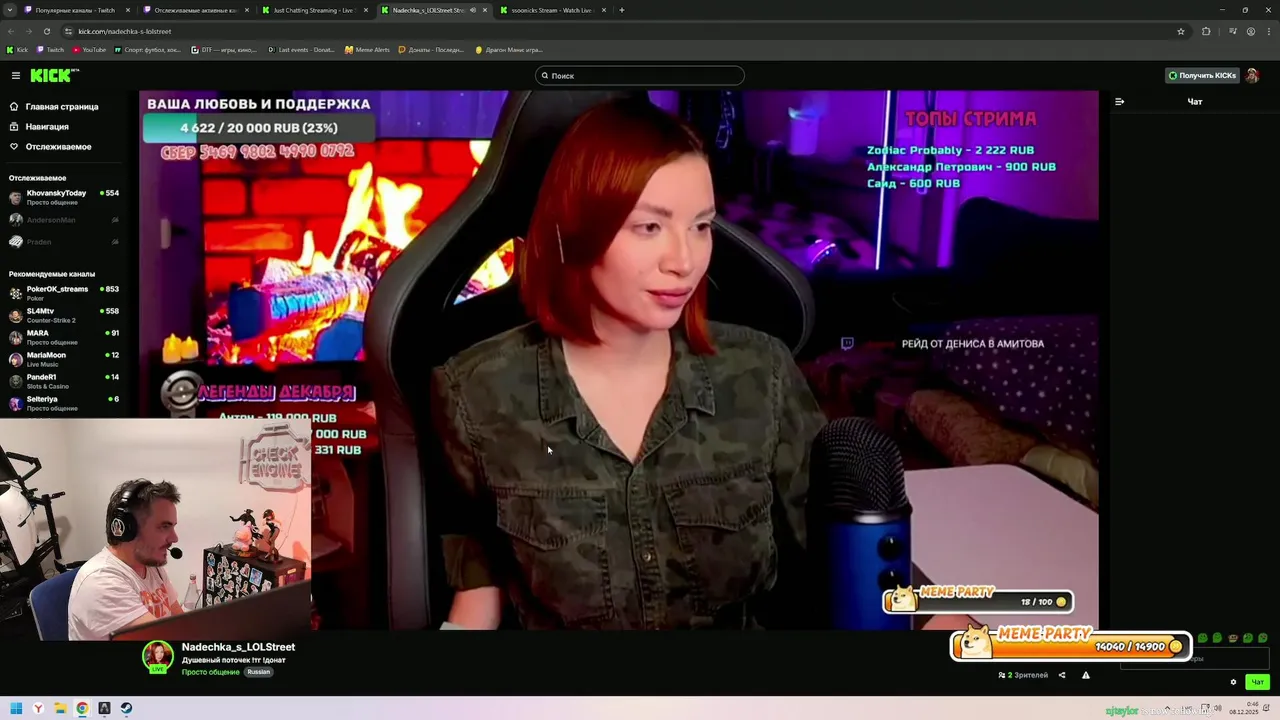The height and width of the screenshot is (720, 1280).
Task: Open MARA recommended channel
Action: 64,337
